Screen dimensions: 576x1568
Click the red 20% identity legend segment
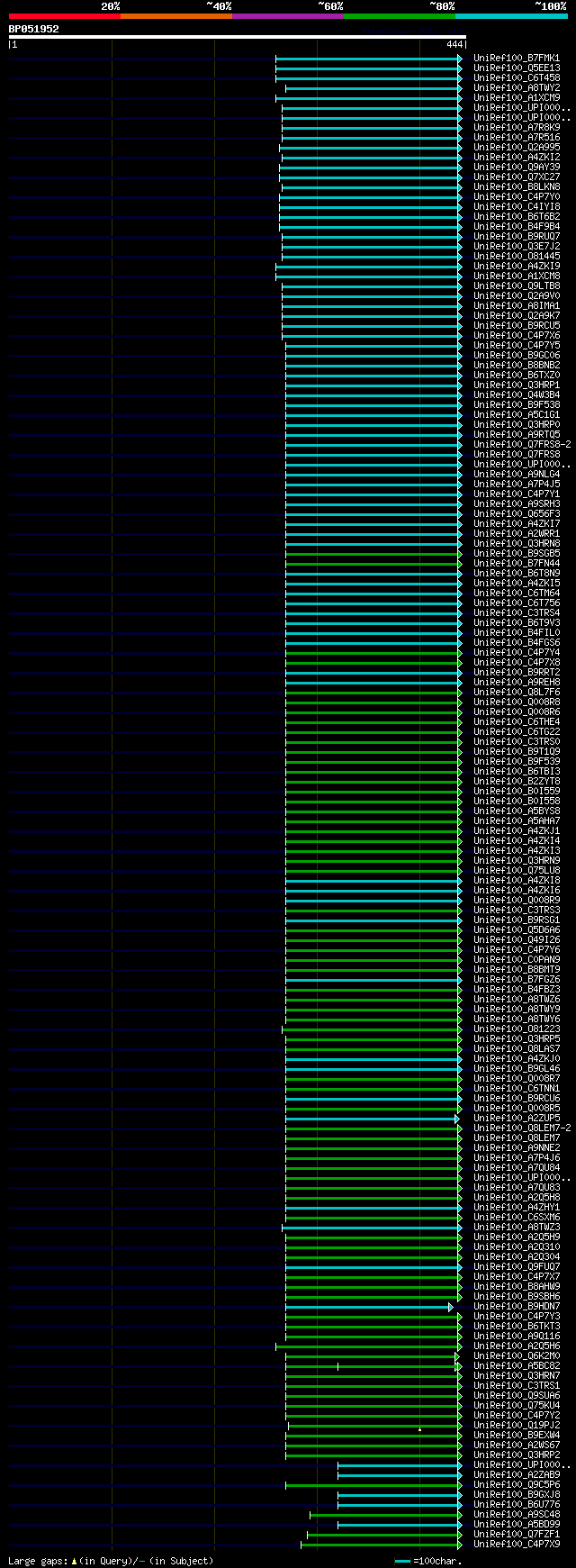64,16
